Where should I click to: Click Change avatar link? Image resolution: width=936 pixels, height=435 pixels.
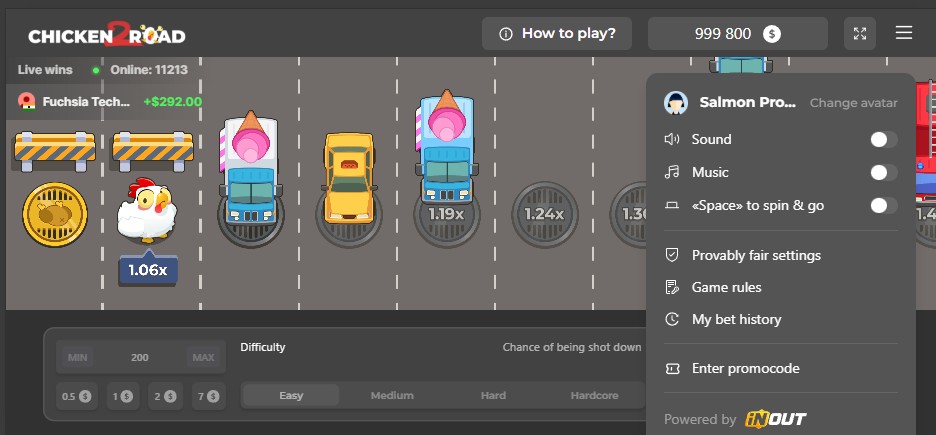853,103
